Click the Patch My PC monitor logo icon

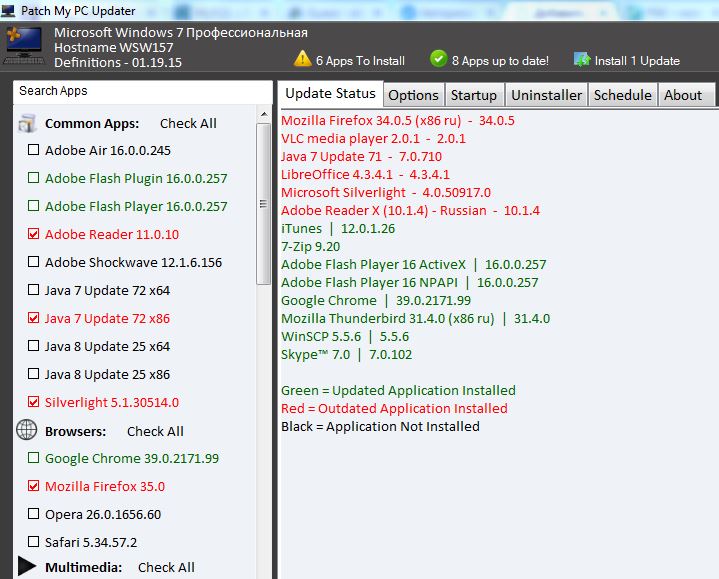[24, 44]
